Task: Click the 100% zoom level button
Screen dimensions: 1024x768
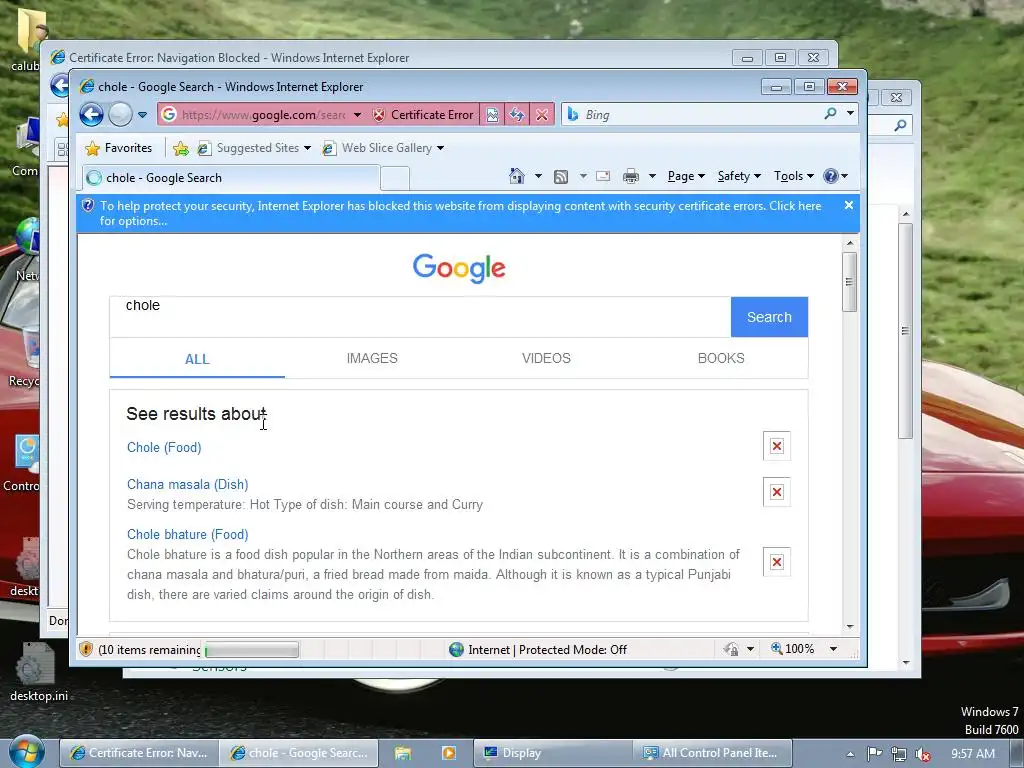Action: pyautogui.click(x=793, y=649)
